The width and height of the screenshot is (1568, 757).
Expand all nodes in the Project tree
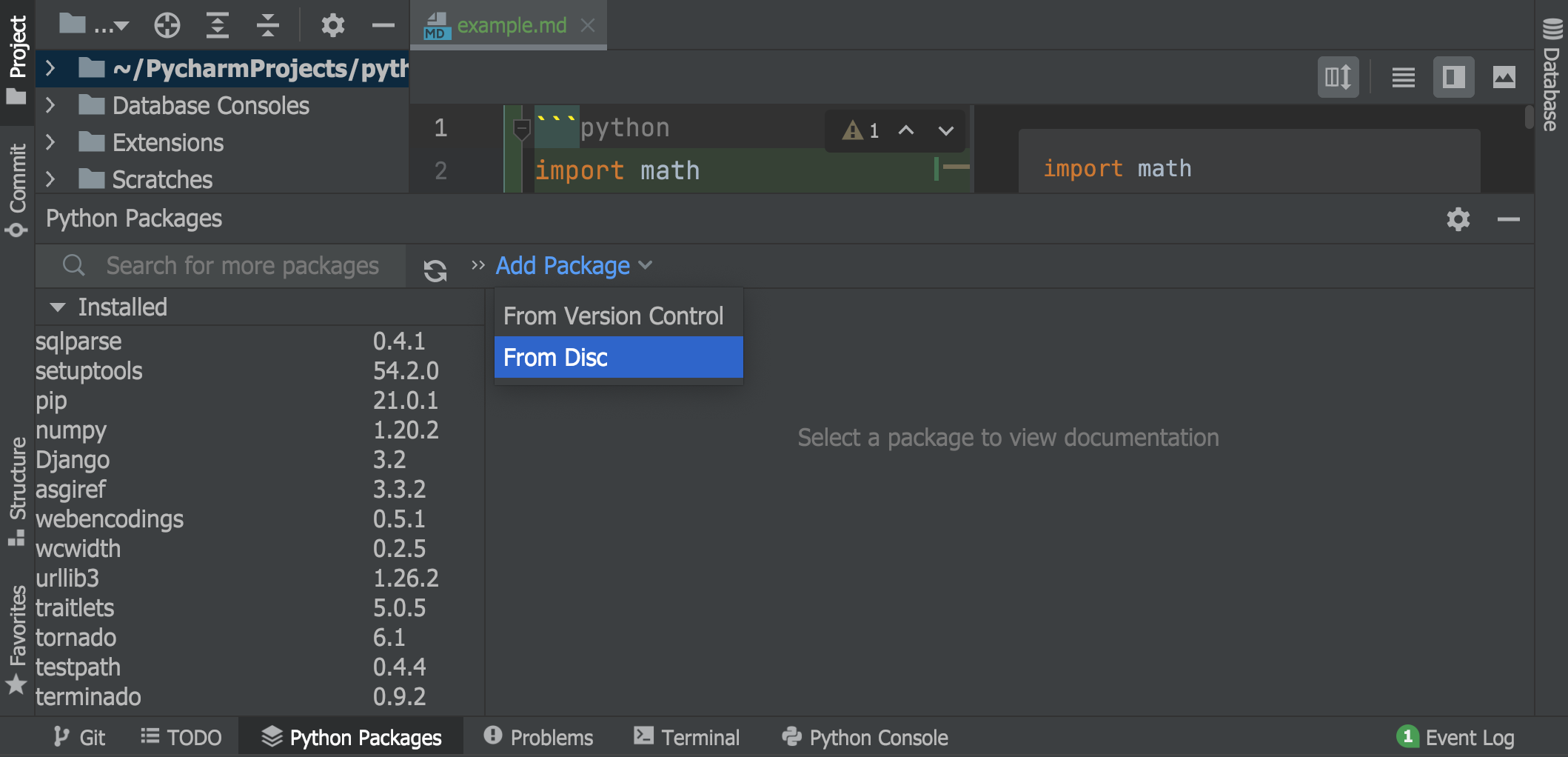[216, 24]
